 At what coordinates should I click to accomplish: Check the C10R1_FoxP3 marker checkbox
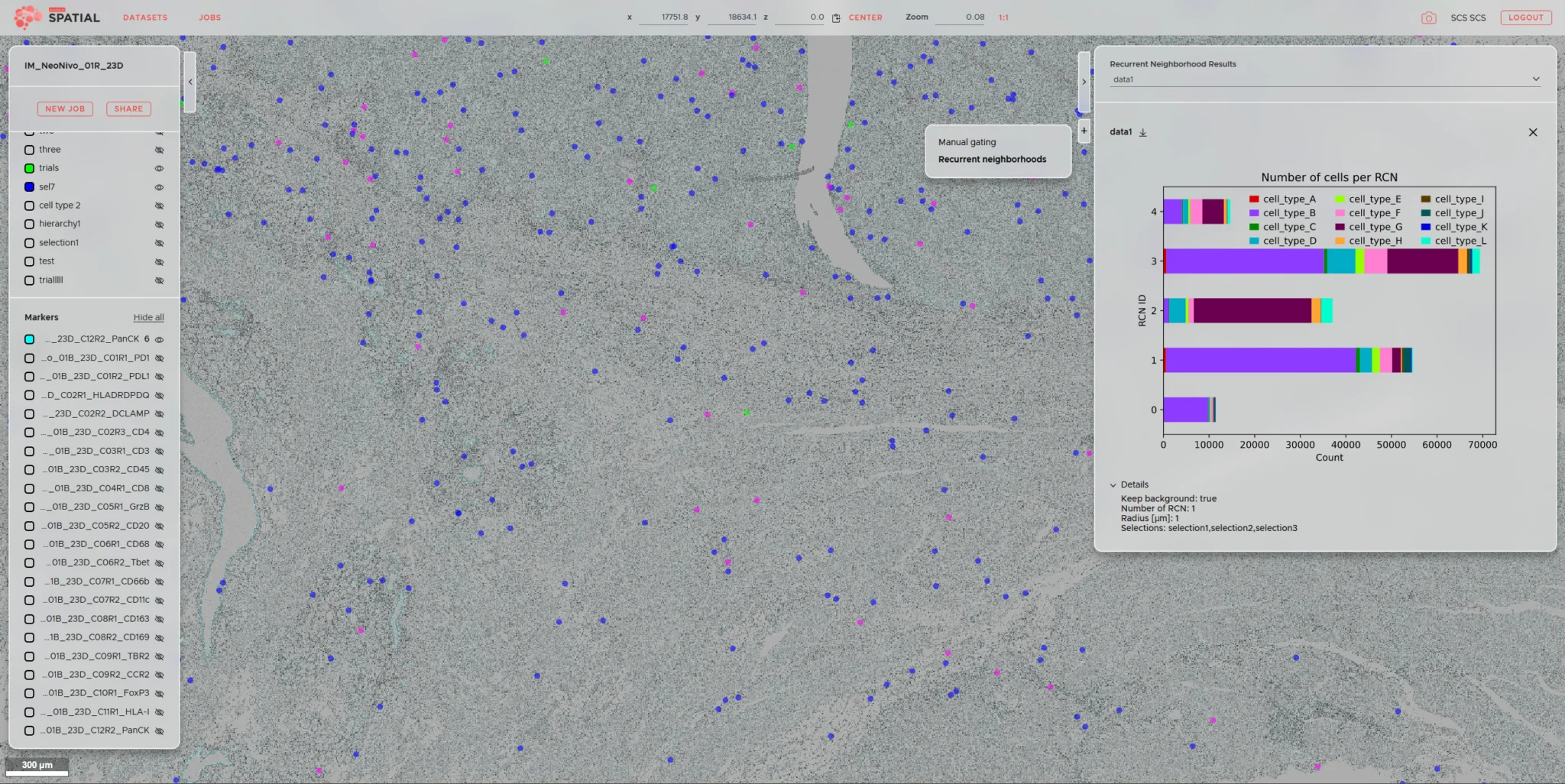[29, 694]
